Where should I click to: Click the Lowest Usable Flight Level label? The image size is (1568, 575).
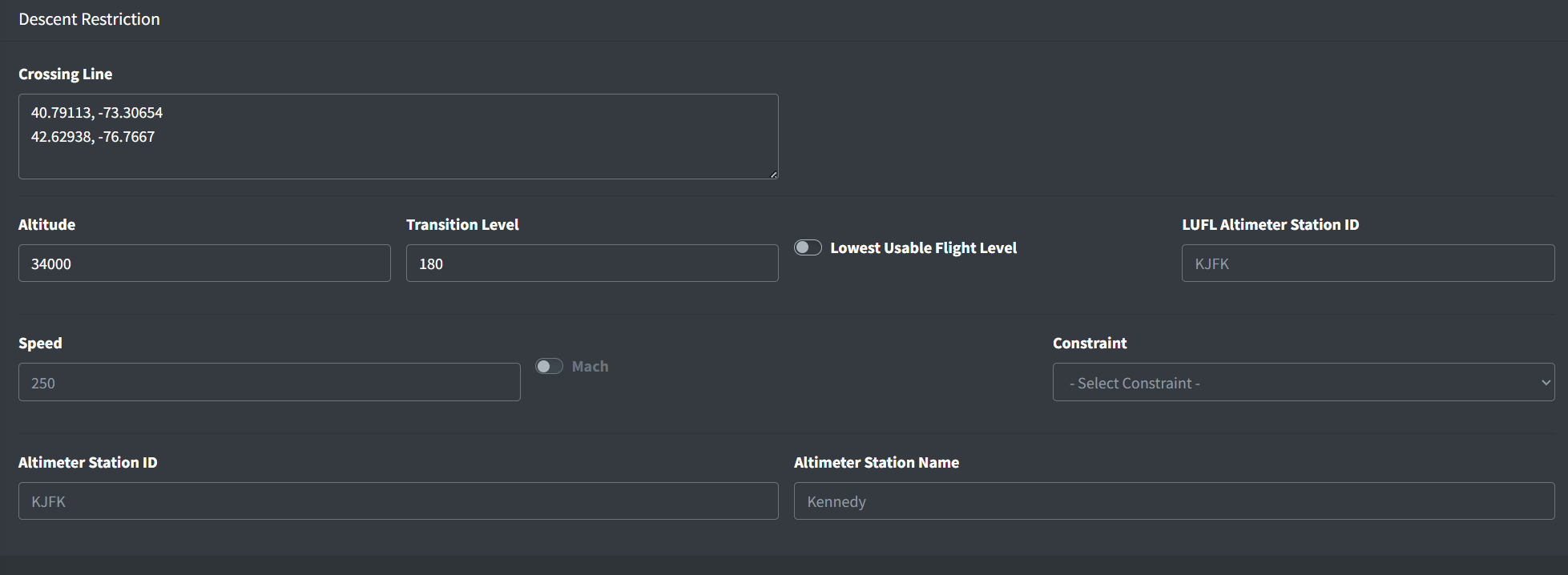pyautogui.click(x=923, y=248)
